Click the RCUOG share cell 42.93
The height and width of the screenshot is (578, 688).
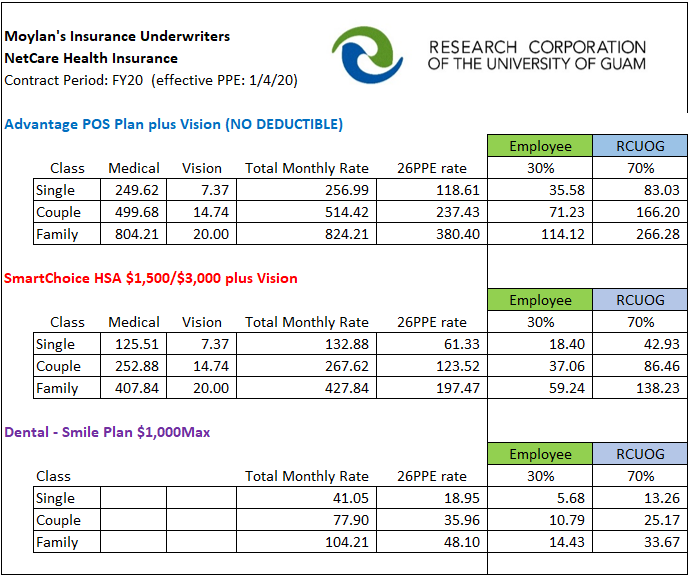tap(640, 344)
